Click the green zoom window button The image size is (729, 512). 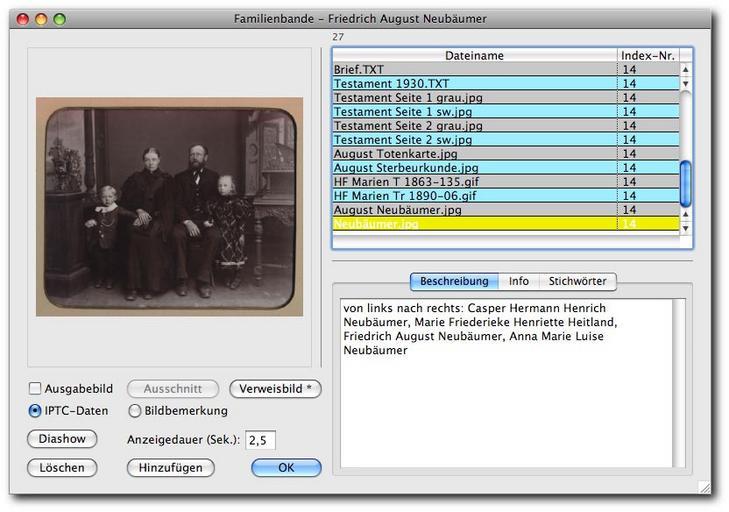[x=60, y=19]
